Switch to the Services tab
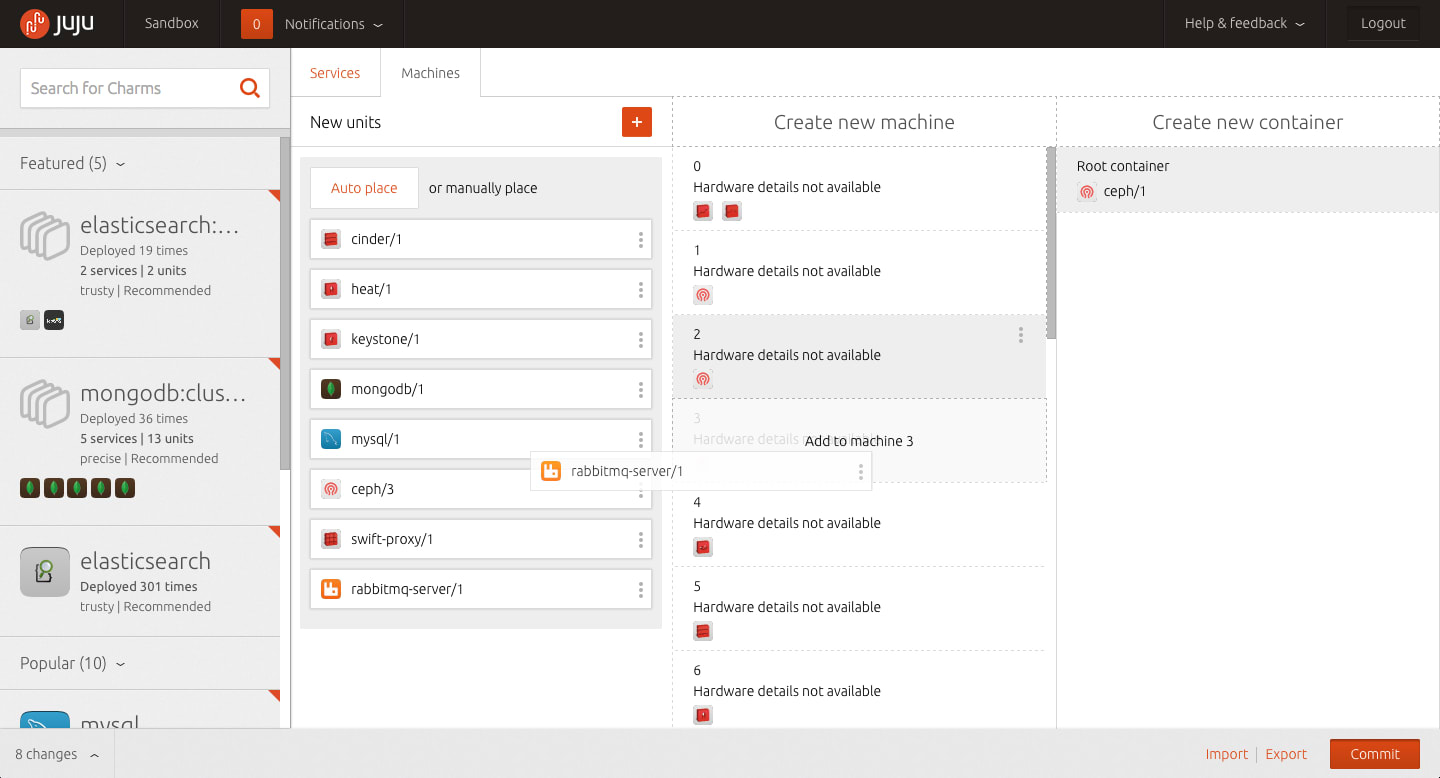 tap(335, 73)
